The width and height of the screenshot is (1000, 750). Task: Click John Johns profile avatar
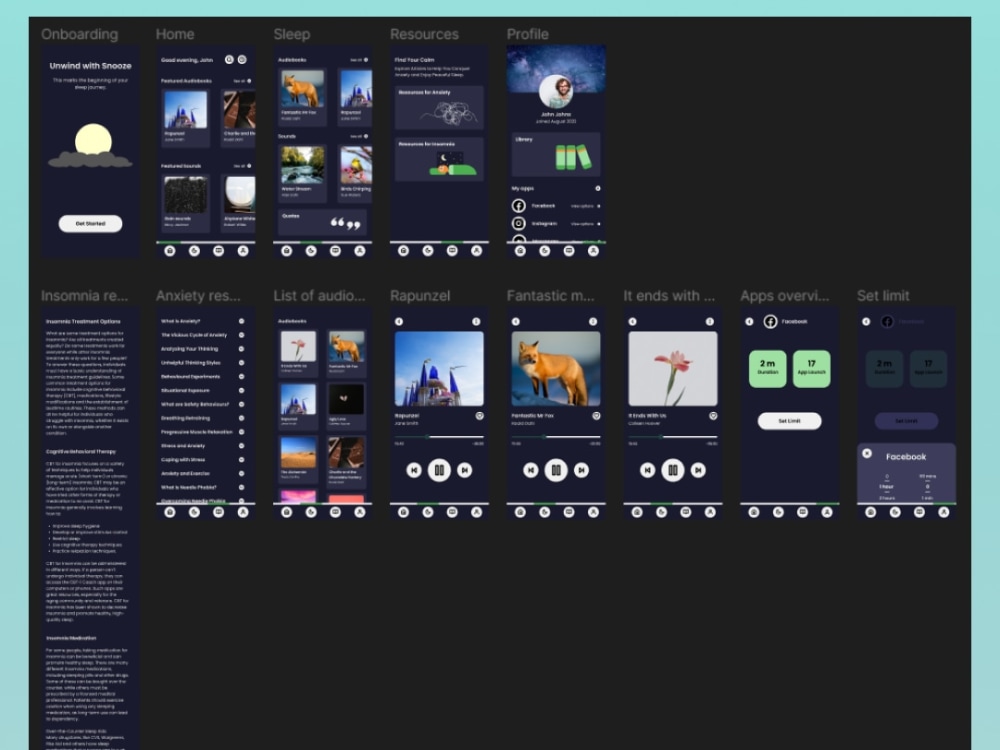pyautogui.click(x=555, y=92)
